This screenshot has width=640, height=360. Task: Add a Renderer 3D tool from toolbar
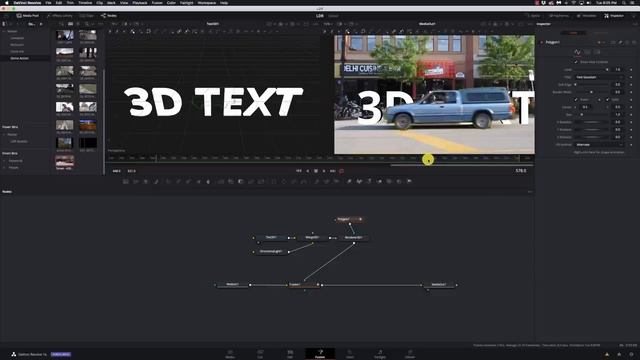click(409, 181)
